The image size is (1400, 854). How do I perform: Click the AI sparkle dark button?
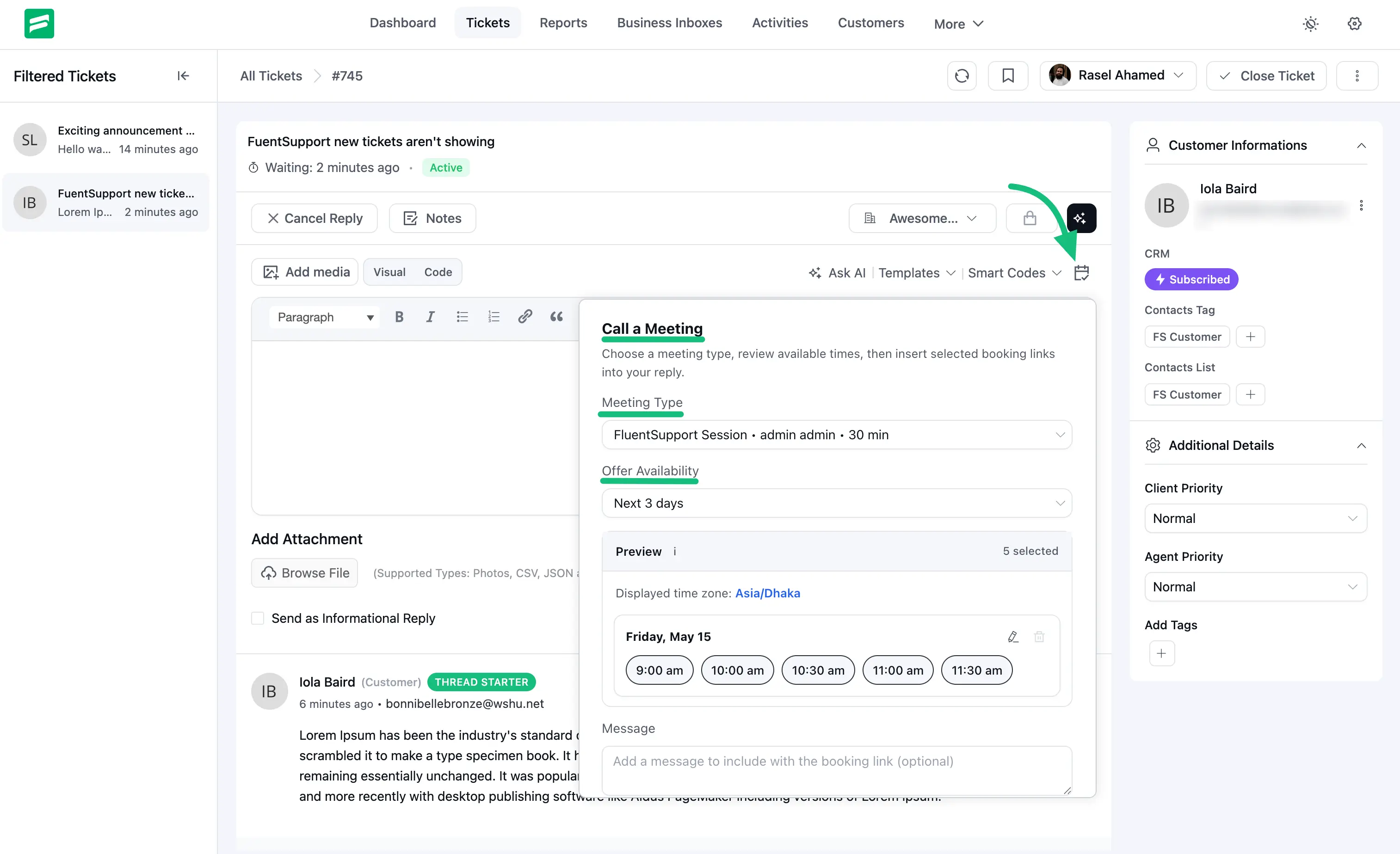coord(1081,218)
